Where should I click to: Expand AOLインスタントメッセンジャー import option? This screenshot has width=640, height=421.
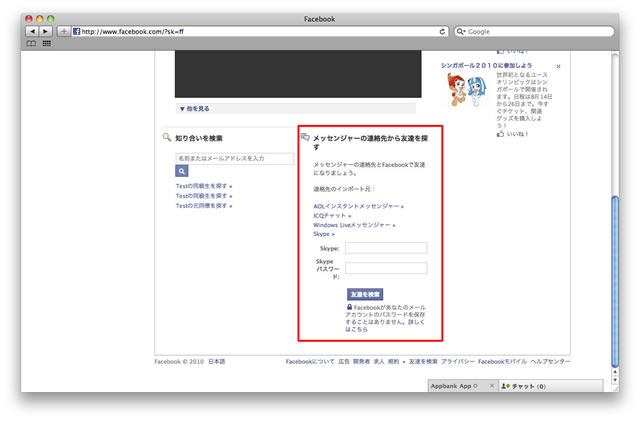pos(358,206)
